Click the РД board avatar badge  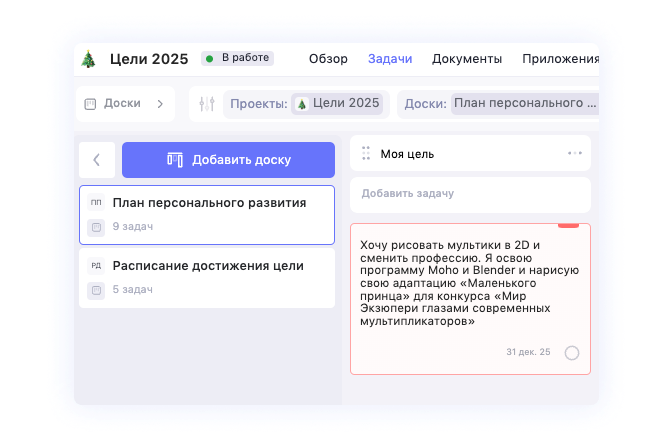click(x=96, y=266)
